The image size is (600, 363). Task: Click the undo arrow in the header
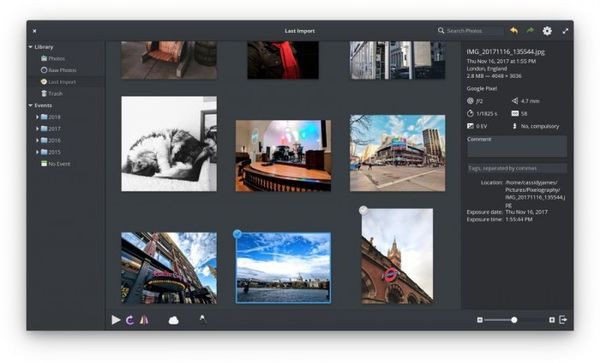[514, 30]
